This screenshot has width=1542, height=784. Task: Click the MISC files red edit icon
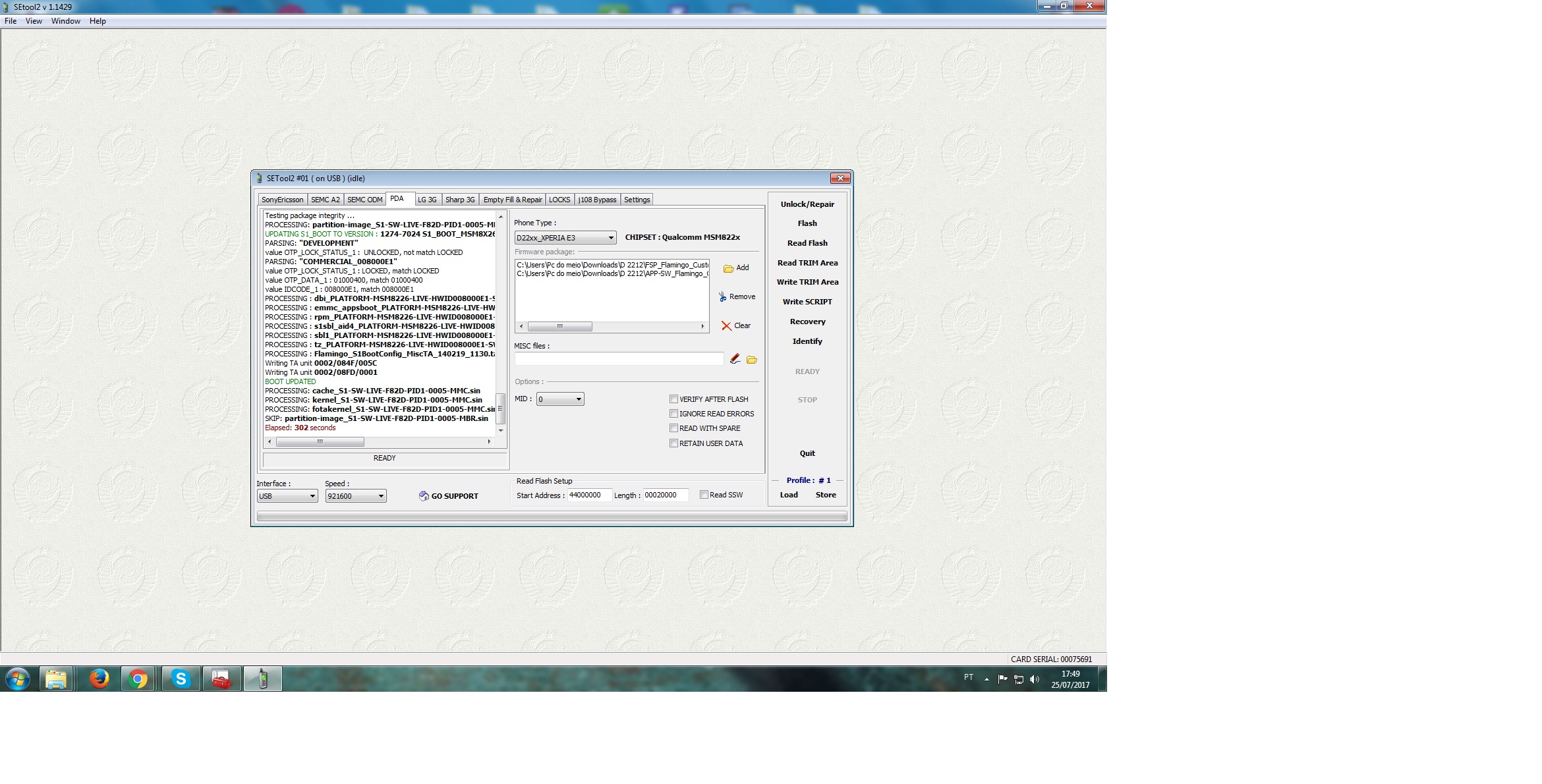tap(735, 359)
